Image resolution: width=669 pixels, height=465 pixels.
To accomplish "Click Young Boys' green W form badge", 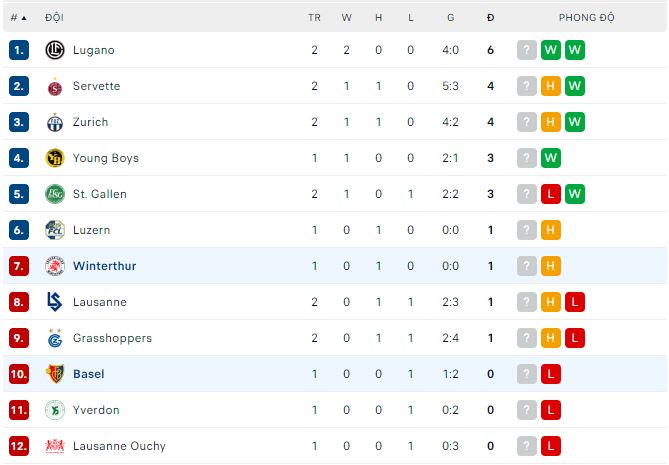I will (550, 158).
